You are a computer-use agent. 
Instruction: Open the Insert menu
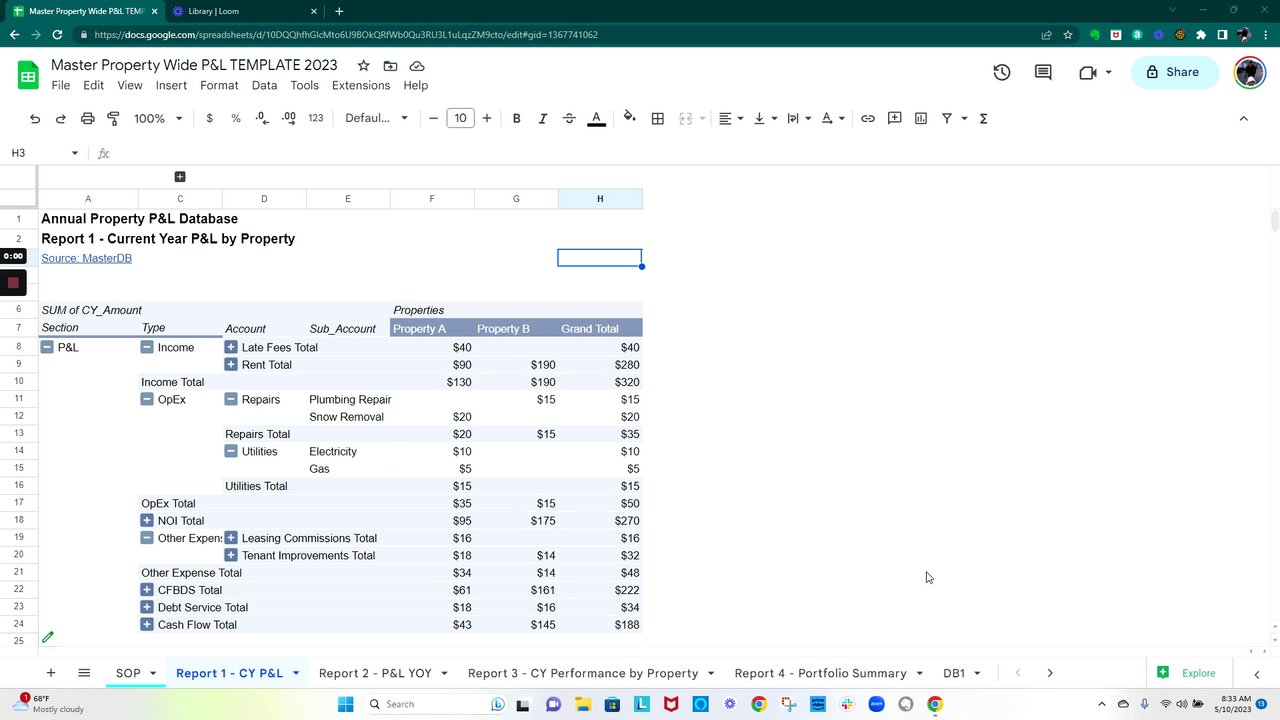[x=171, y=85]
